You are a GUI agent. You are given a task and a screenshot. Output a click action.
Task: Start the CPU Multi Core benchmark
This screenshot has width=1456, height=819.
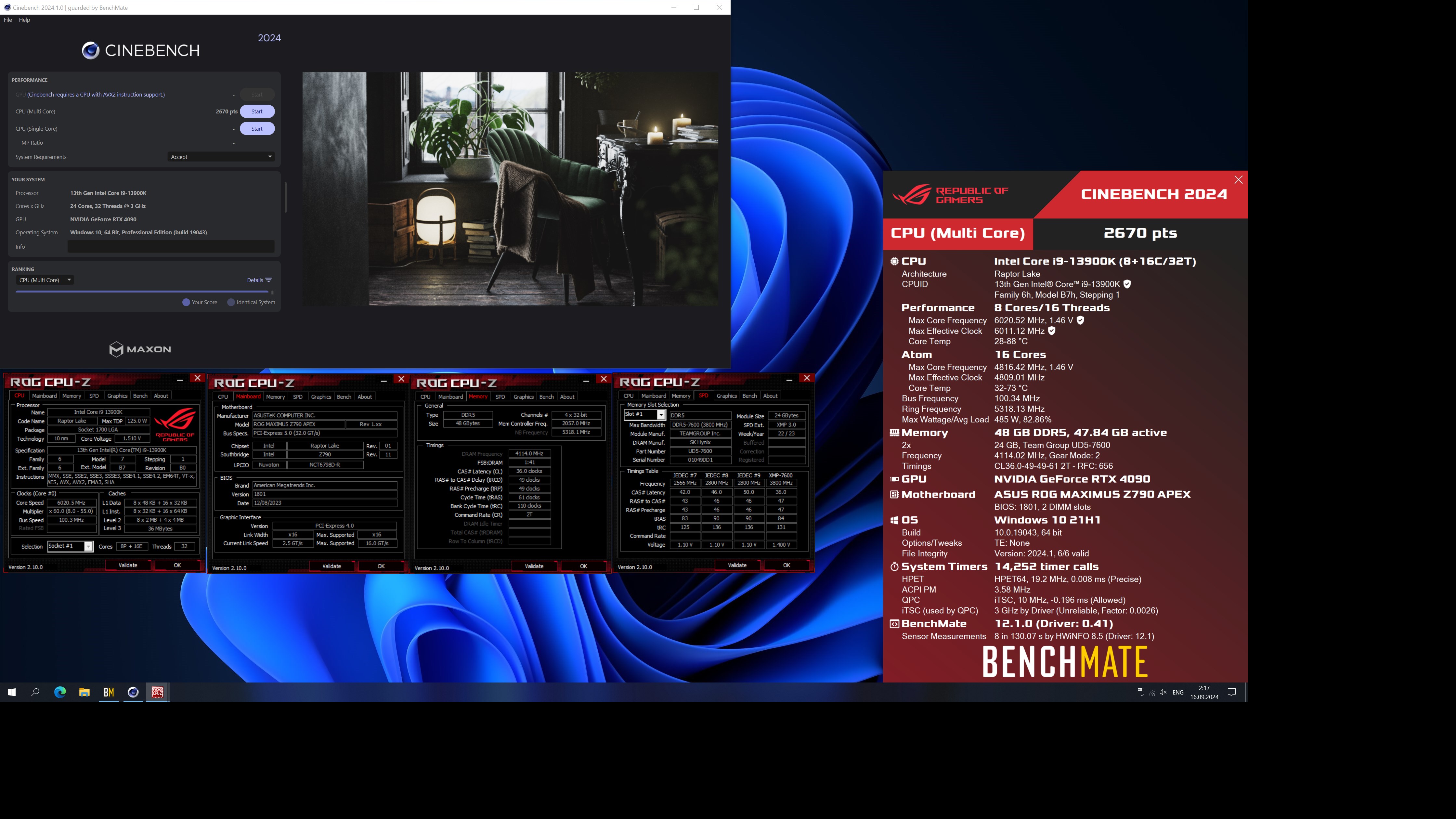coord(257,111)
